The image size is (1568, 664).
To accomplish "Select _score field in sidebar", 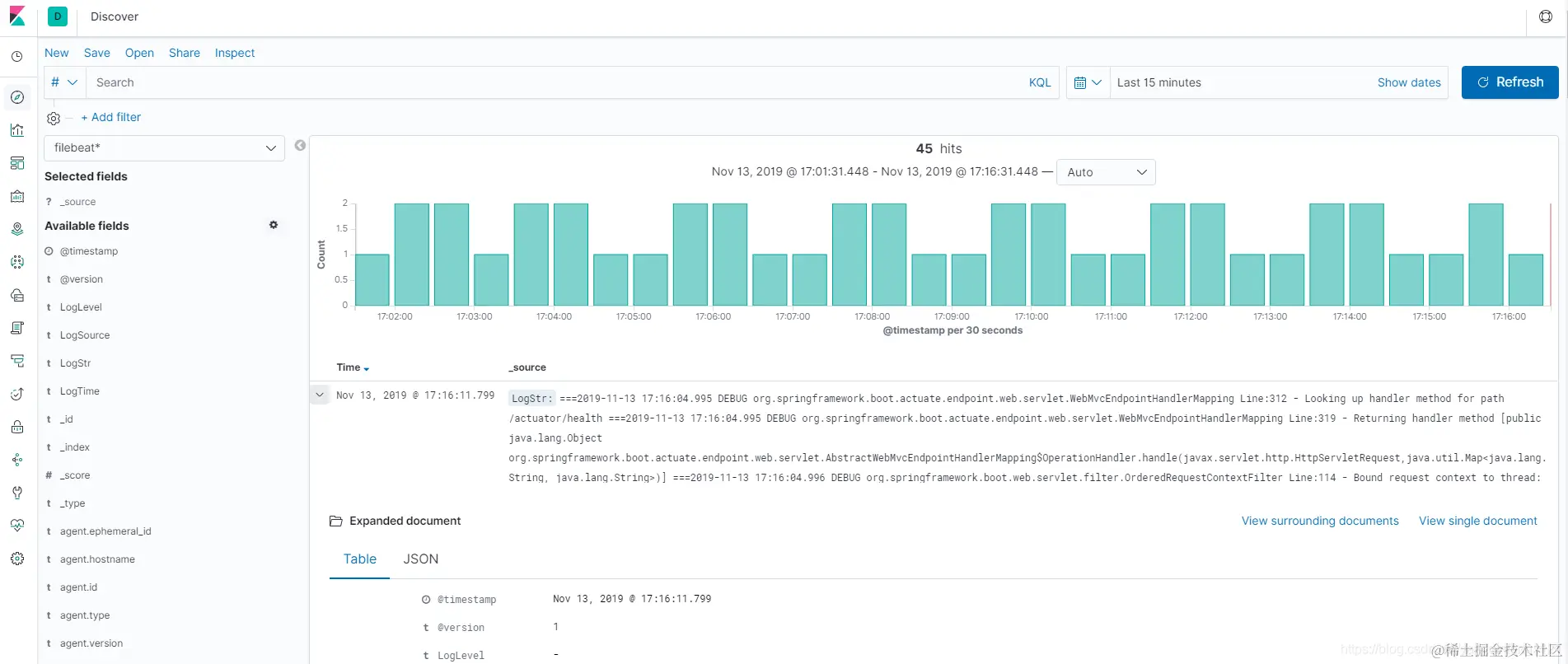I will point(74,475).
